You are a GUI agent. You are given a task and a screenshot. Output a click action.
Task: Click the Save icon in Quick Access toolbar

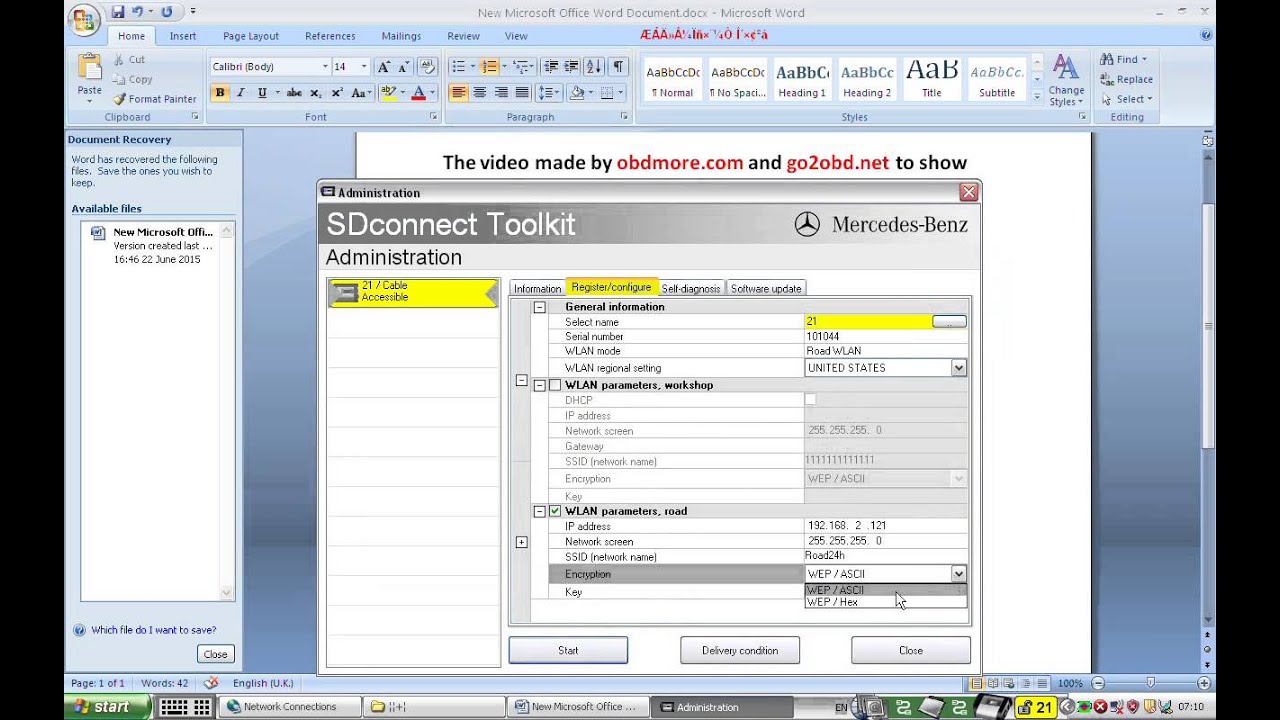point(118,12)
